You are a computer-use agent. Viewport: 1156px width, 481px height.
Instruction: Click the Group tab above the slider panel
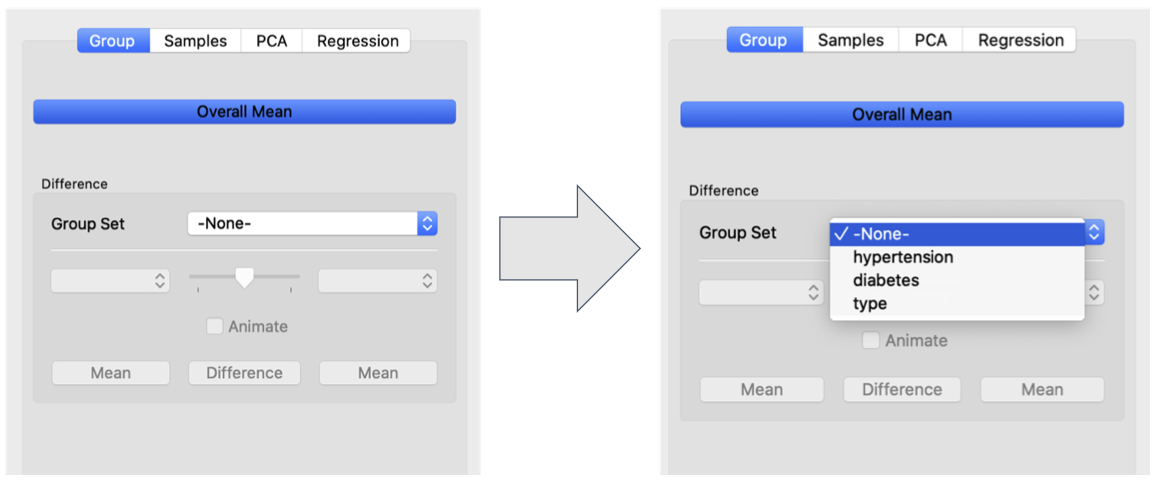(x=113, y=41)
